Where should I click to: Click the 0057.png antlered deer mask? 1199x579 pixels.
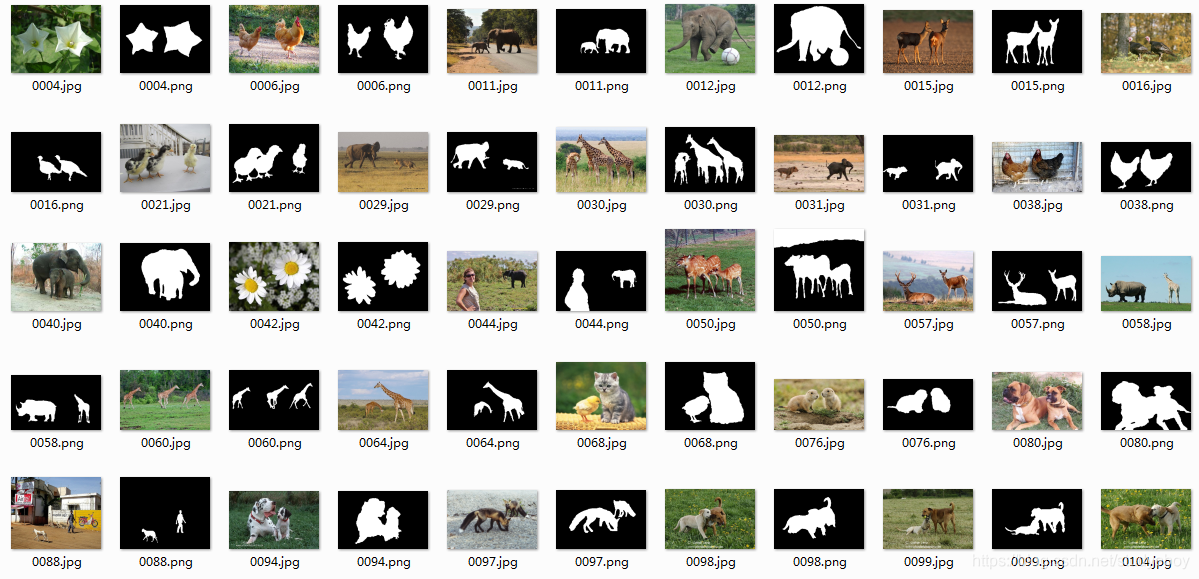pyautogui.click(x=1037, y=281)
